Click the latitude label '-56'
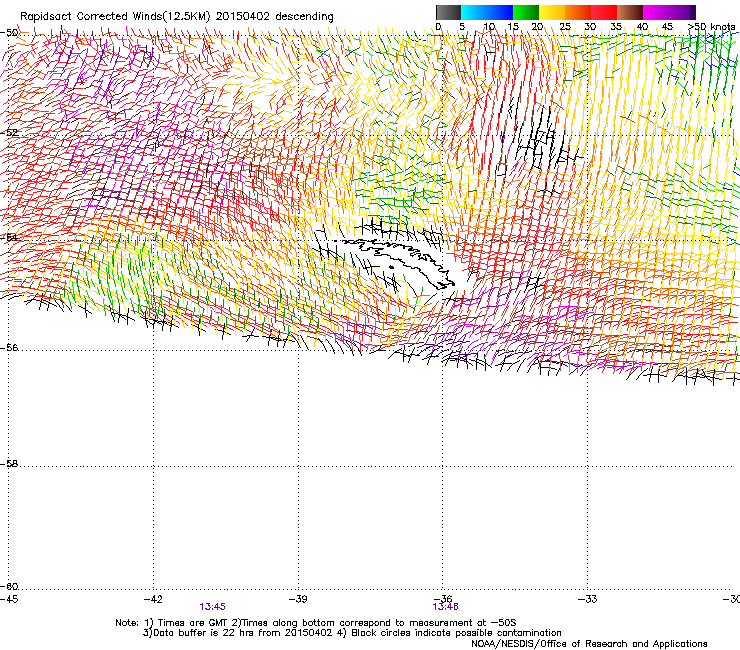Viewport: 740px width, 650px height. coord(9,348)
